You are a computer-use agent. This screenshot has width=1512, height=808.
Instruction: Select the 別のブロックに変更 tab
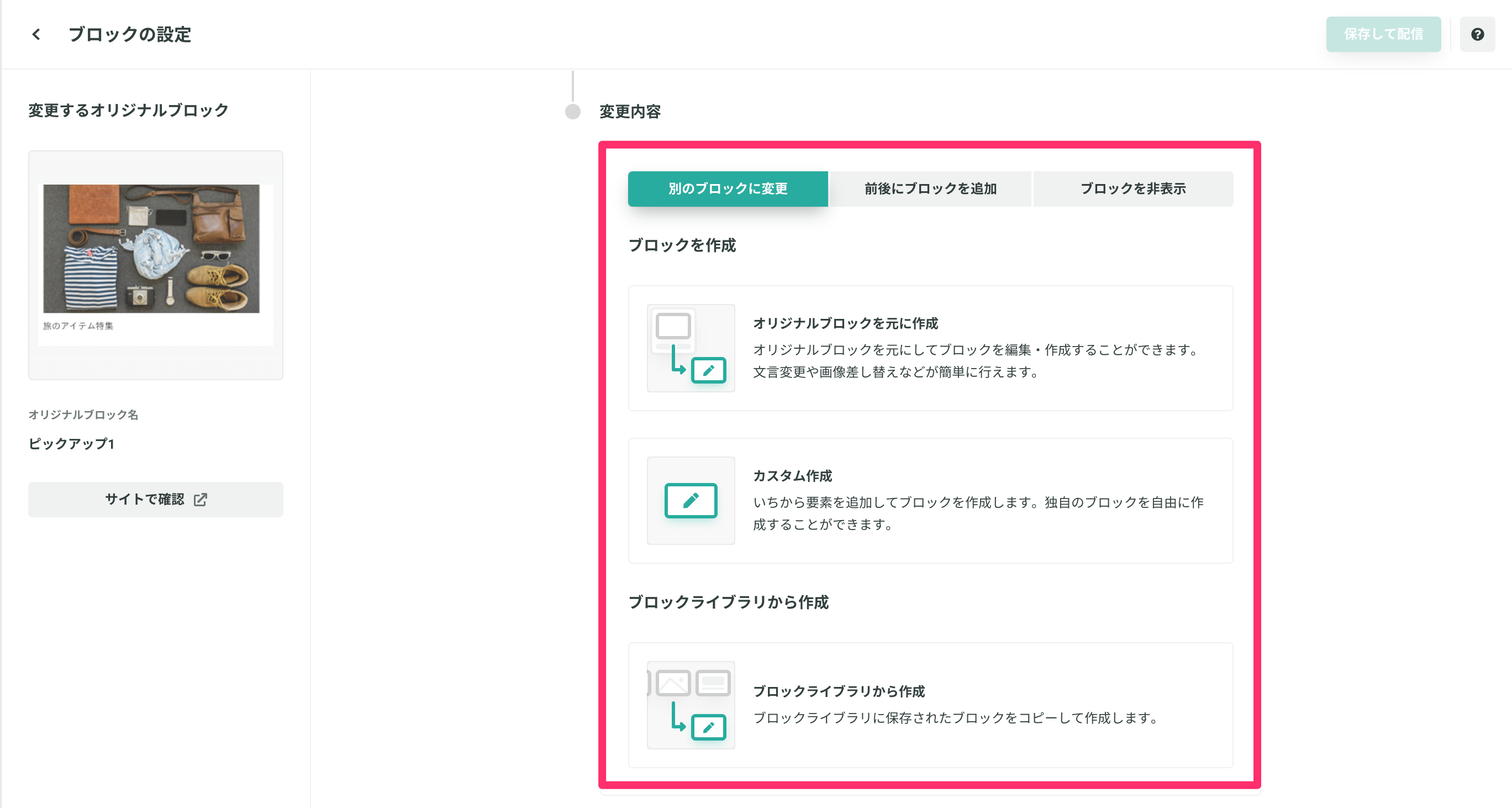click(x=727, y=188)
